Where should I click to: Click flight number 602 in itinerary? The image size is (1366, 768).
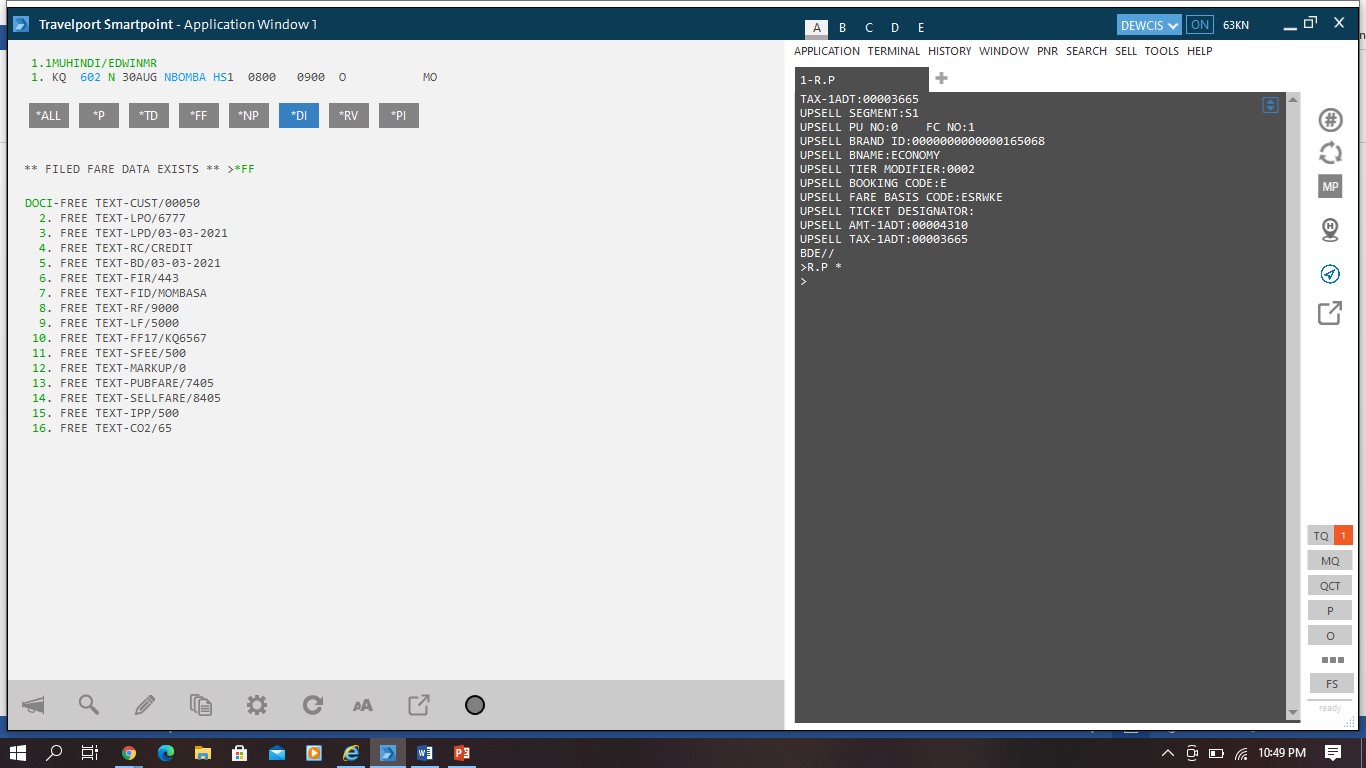tap(90, 77)
